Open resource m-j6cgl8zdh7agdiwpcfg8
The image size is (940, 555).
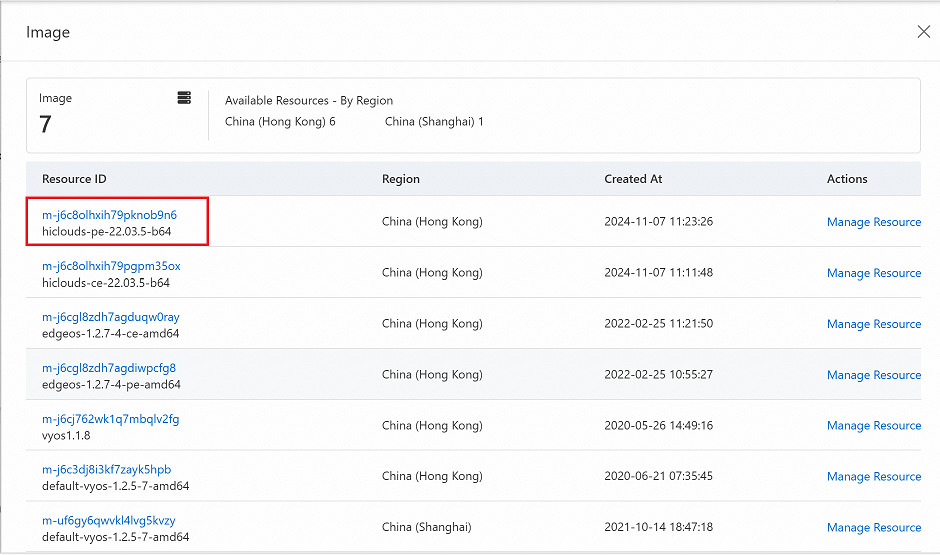(109, 367)
